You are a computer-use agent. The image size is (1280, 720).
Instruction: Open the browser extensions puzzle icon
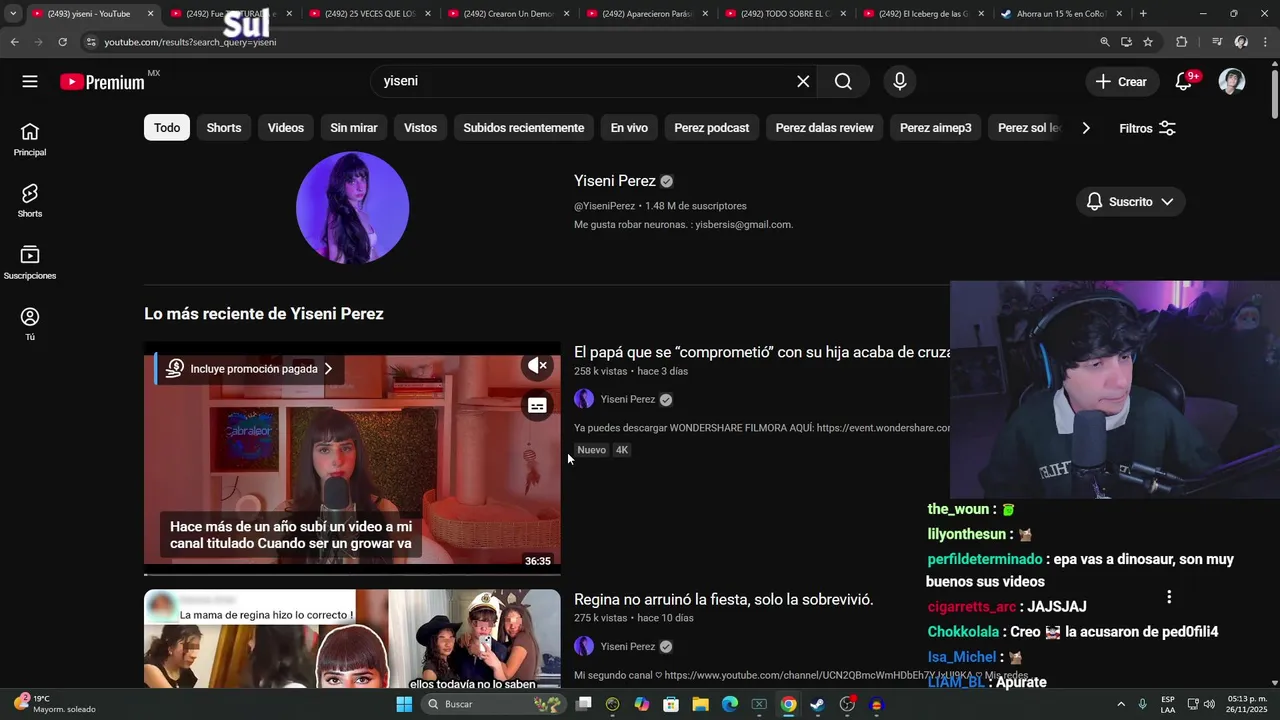click(1182, 42)
